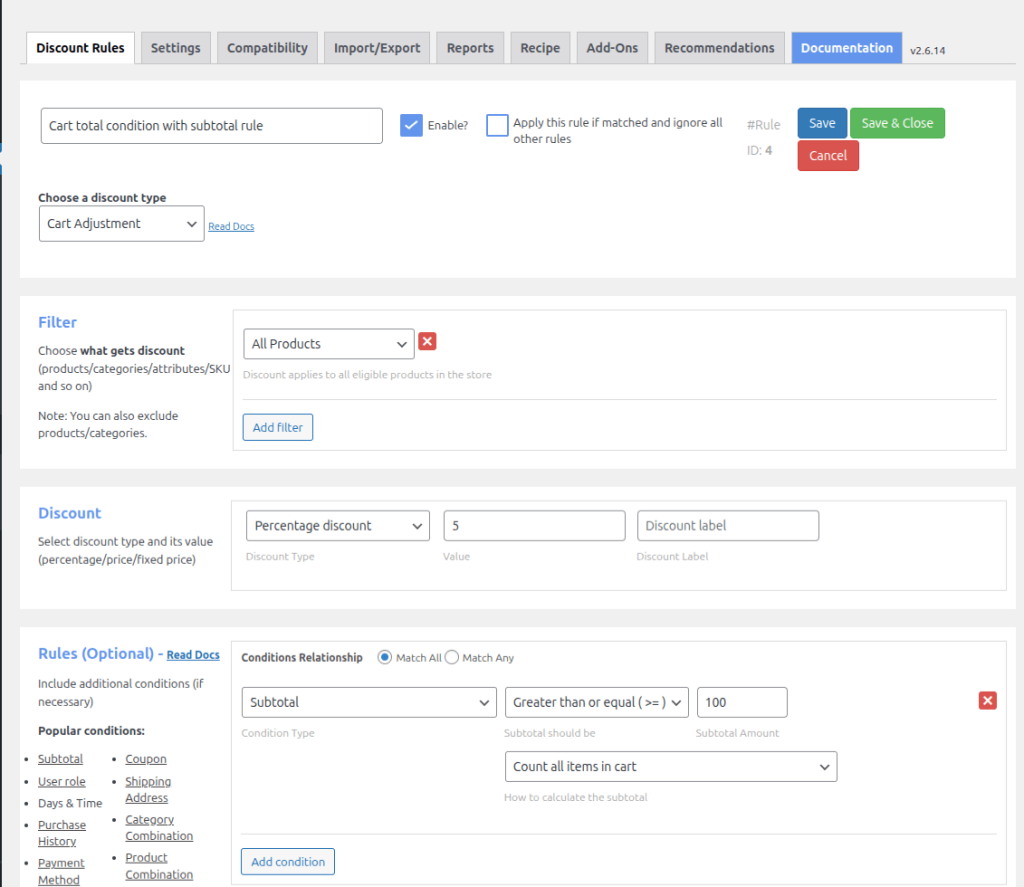
Task: Select the Match All radio button
Action: 384,658
